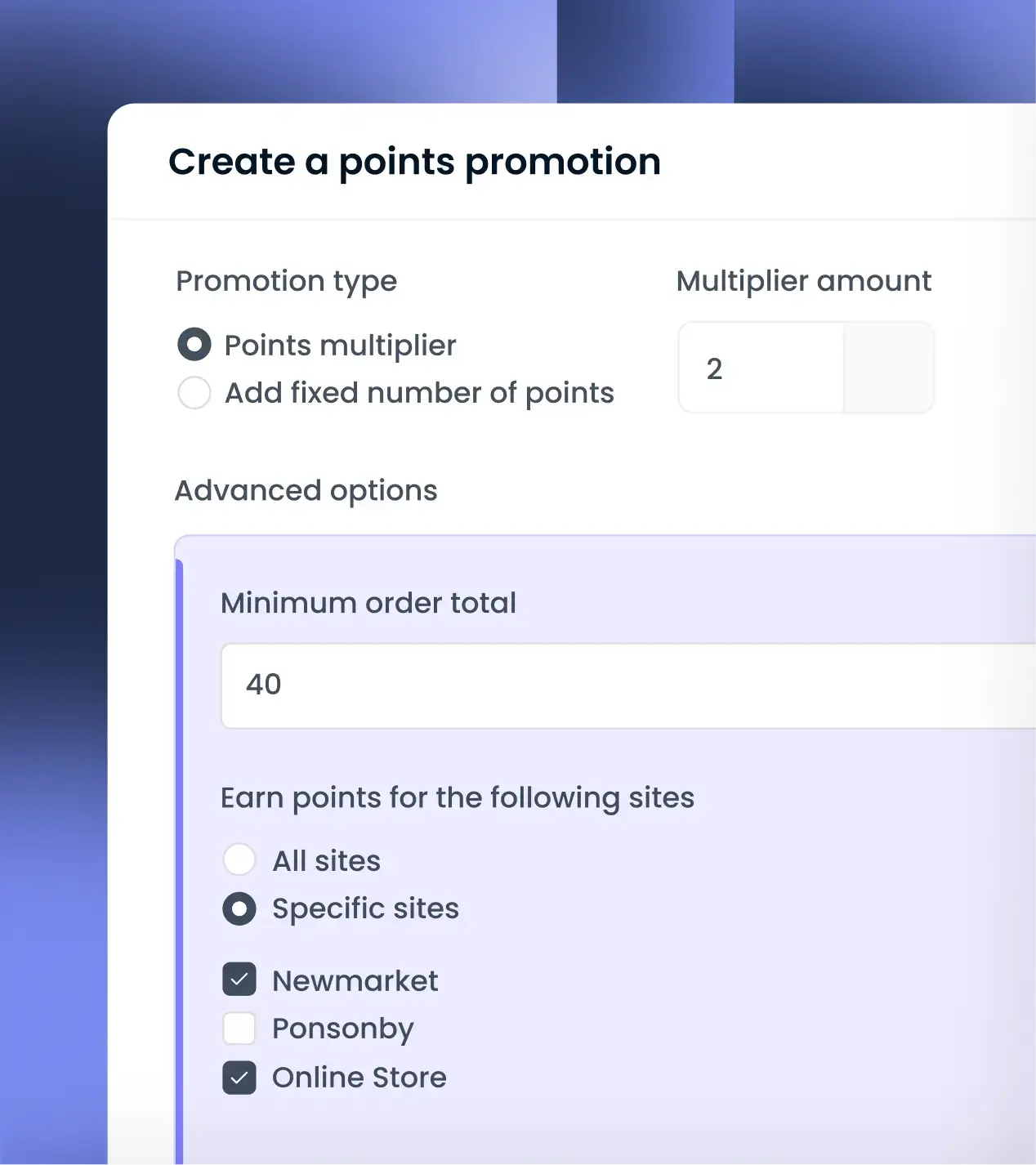
Task: Click the Multiplier amount label
Action: [x=803, y=281]
